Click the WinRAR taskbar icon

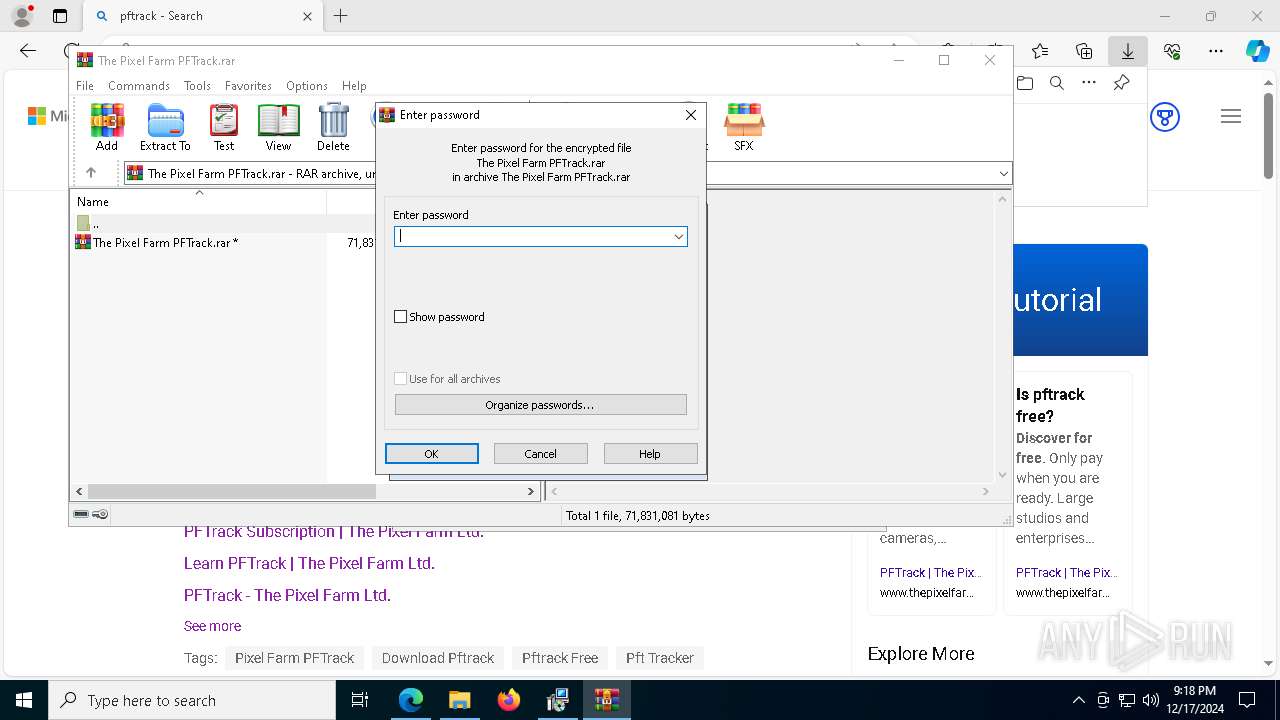[x=607, y=700]
